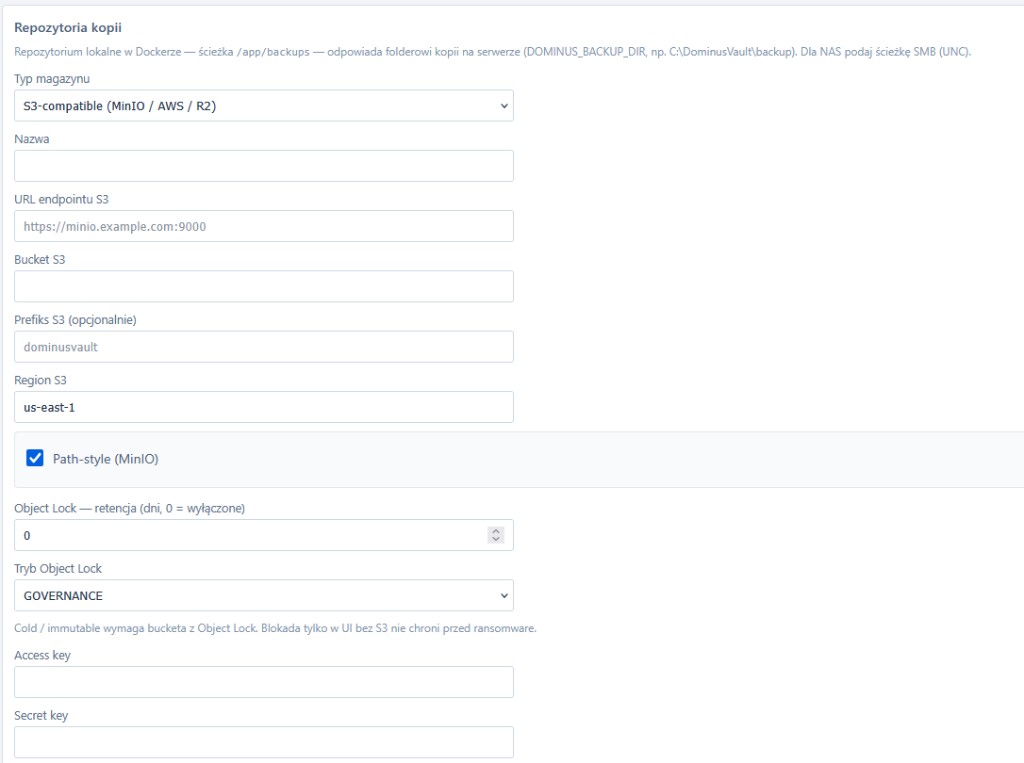Click the 'Object Lock — retencja' label text
Screen dimensions: 1024x763
click(129, 508)
